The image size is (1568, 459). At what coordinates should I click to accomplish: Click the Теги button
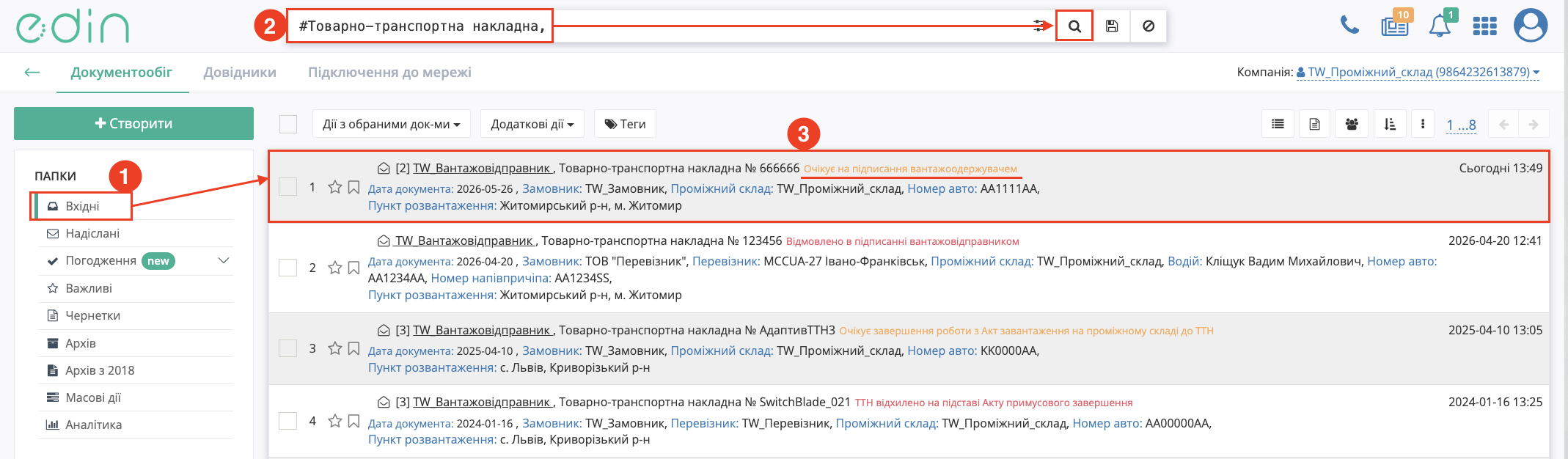point(625,124)
